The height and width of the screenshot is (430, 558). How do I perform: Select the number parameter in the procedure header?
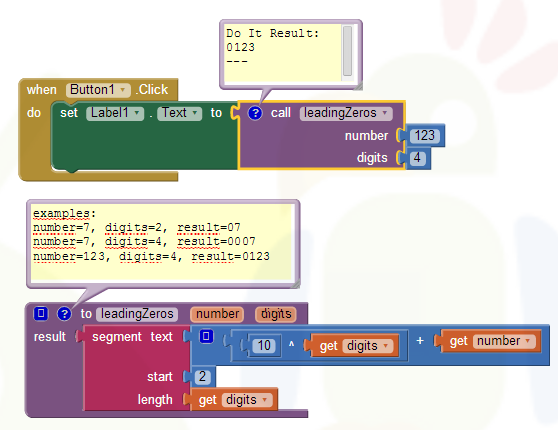point(217,314)
